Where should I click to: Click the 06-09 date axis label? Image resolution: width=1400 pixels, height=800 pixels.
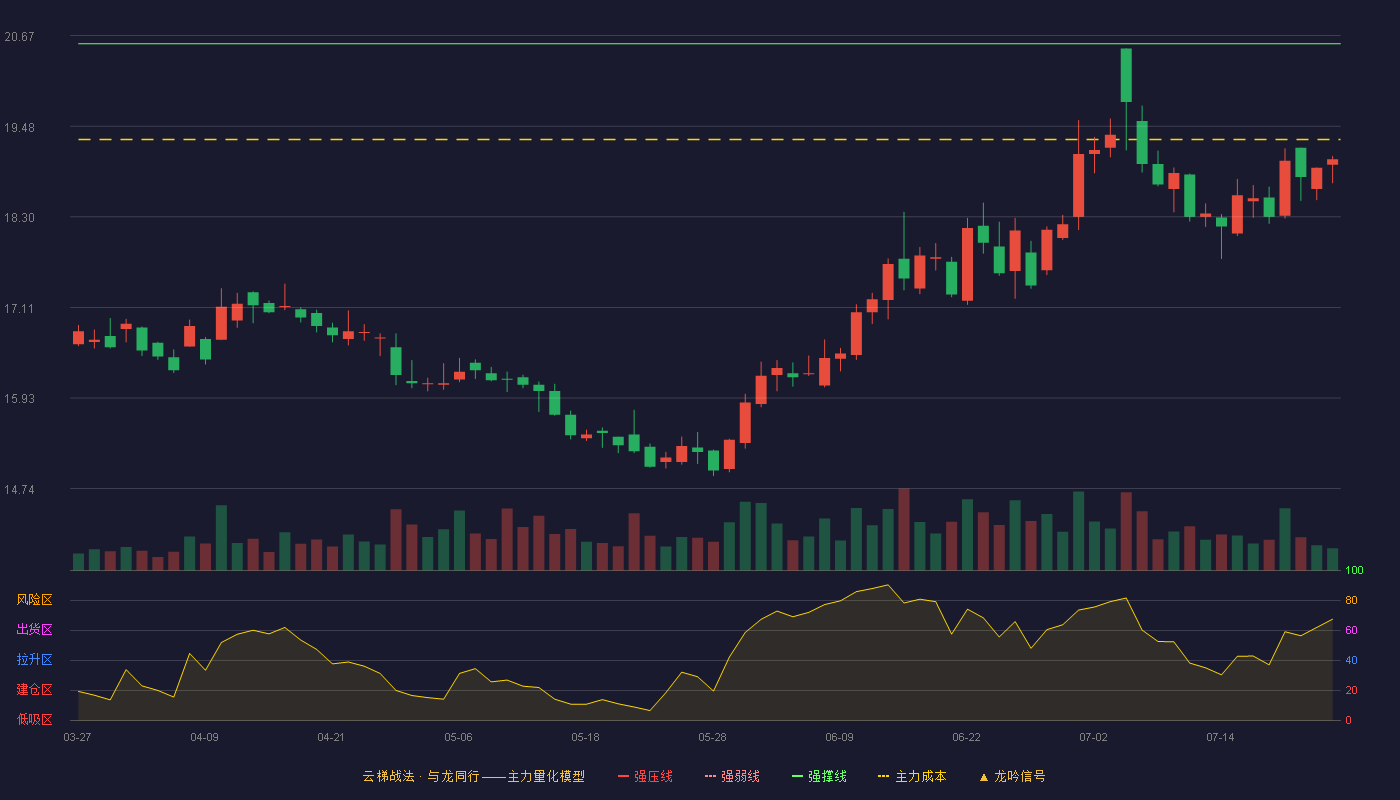(x=839, y=737)
